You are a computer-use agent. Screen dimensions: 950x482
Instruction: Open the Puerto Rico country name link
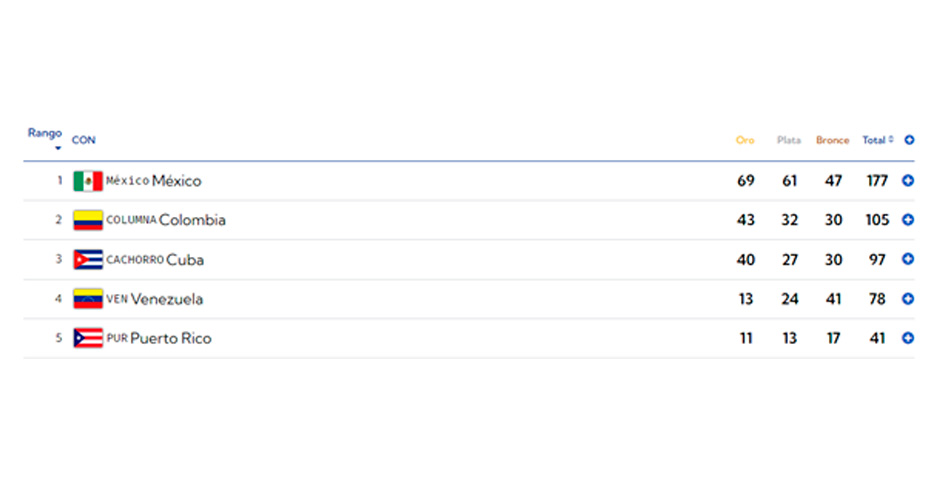click(171, 338)
